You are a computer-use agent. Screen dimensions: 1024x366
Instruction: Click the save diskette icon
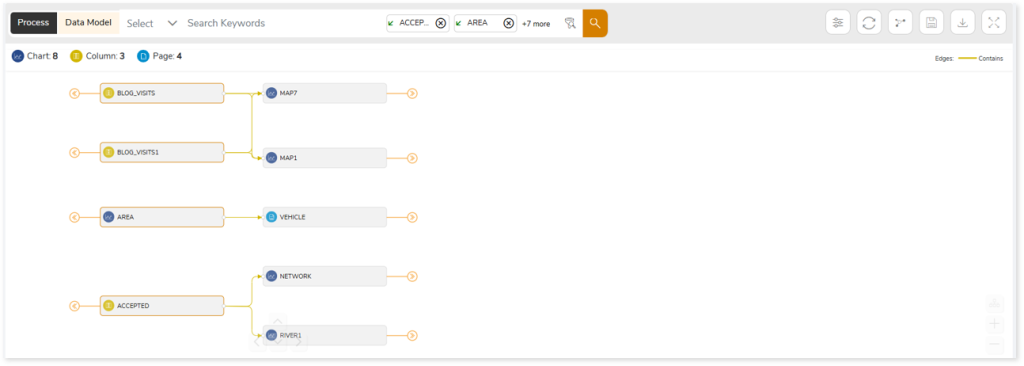(x=931, y=23)
